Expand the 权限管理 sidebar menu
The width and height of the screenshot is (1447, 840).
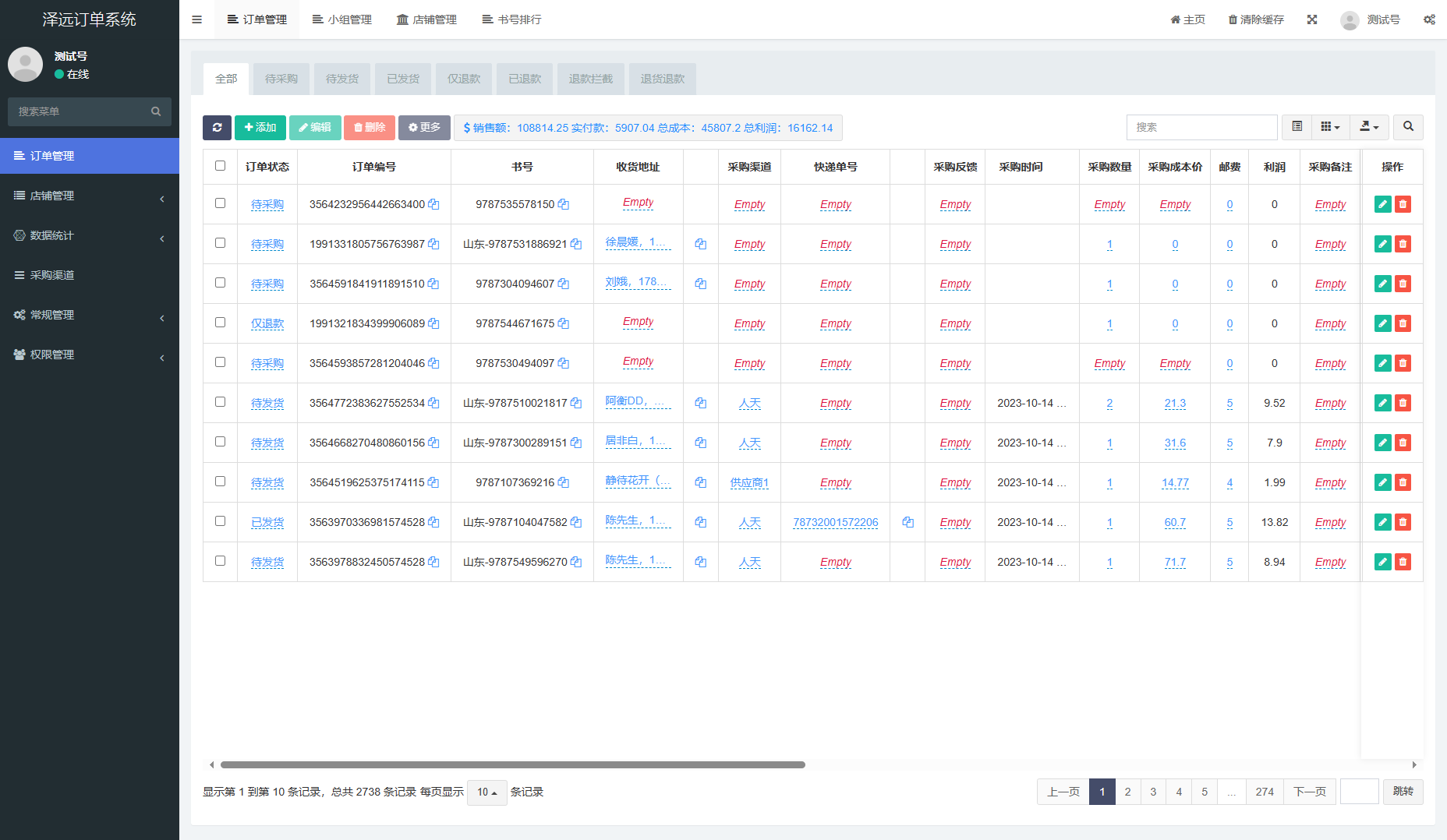(90, 355)
